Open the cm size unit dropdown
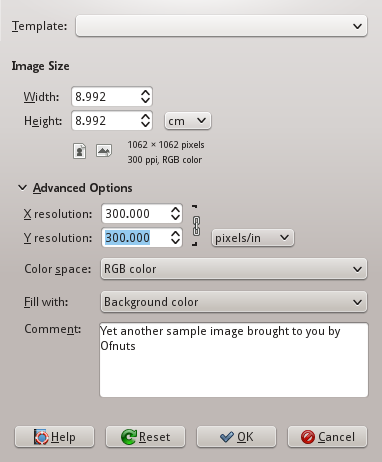 pos(188,121)
